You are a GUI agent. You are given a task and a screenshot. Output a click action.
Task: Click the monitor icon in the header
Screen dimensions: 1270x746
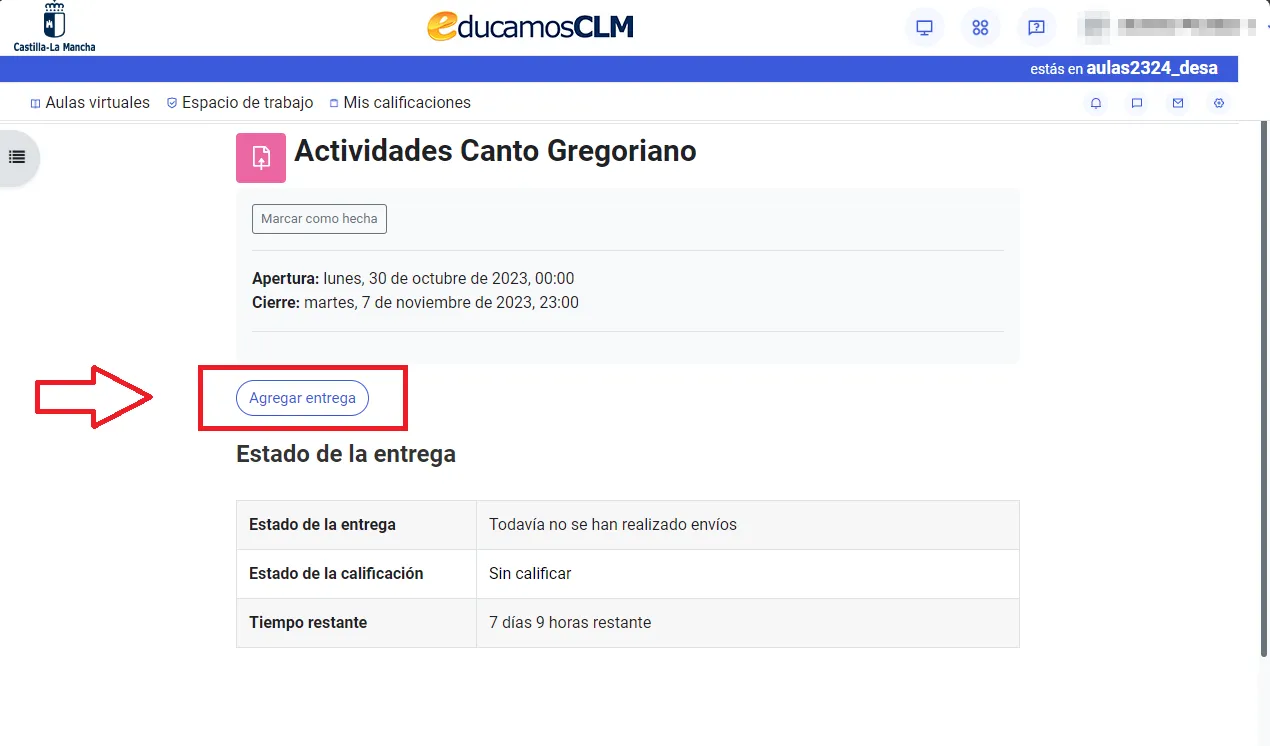(924, 27)
